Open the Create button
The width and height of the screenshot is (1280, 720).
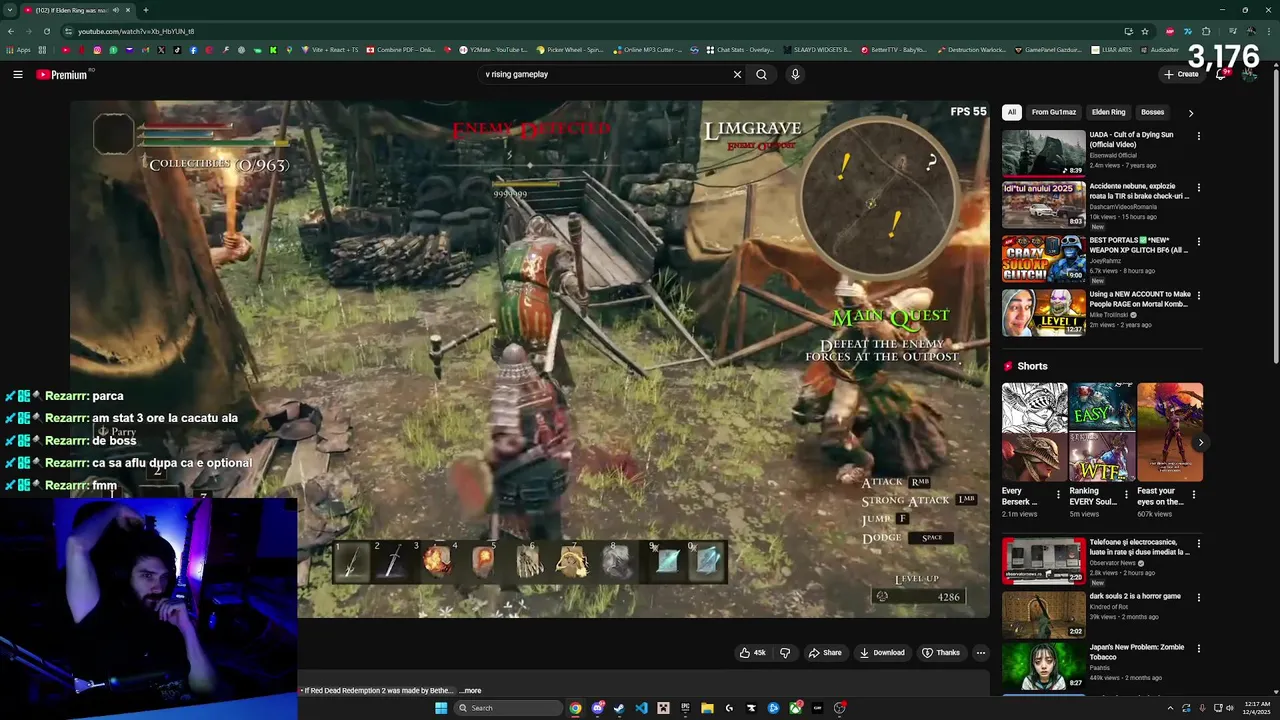point(1181,74)
